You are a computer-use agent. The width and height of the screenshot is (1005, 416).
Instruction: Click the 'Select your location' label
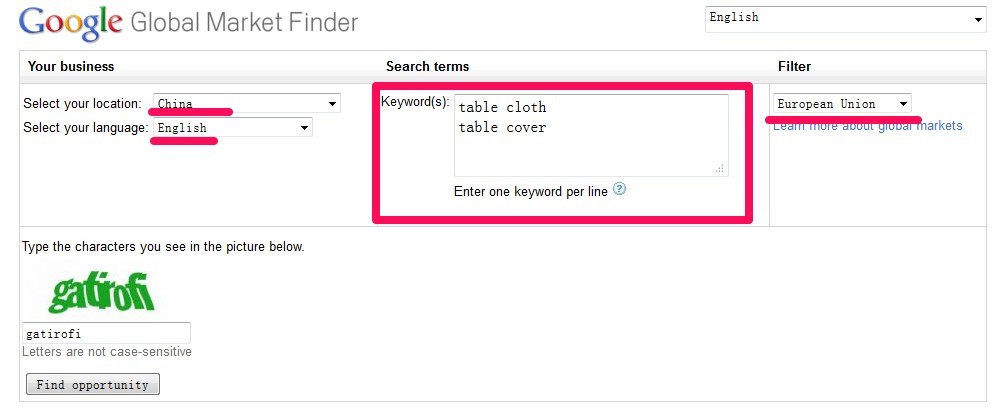click(83, 103)
